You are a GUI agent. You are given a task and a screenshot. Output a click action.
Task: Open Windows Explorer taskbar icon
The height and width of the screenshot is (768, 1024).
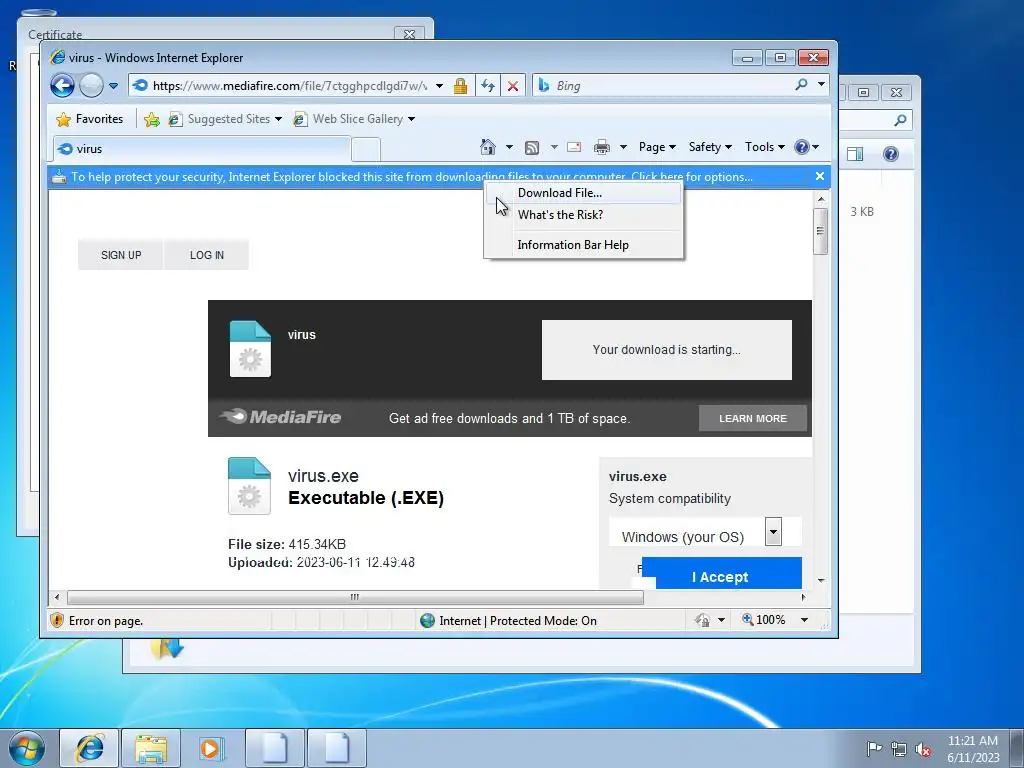point(151,748)
